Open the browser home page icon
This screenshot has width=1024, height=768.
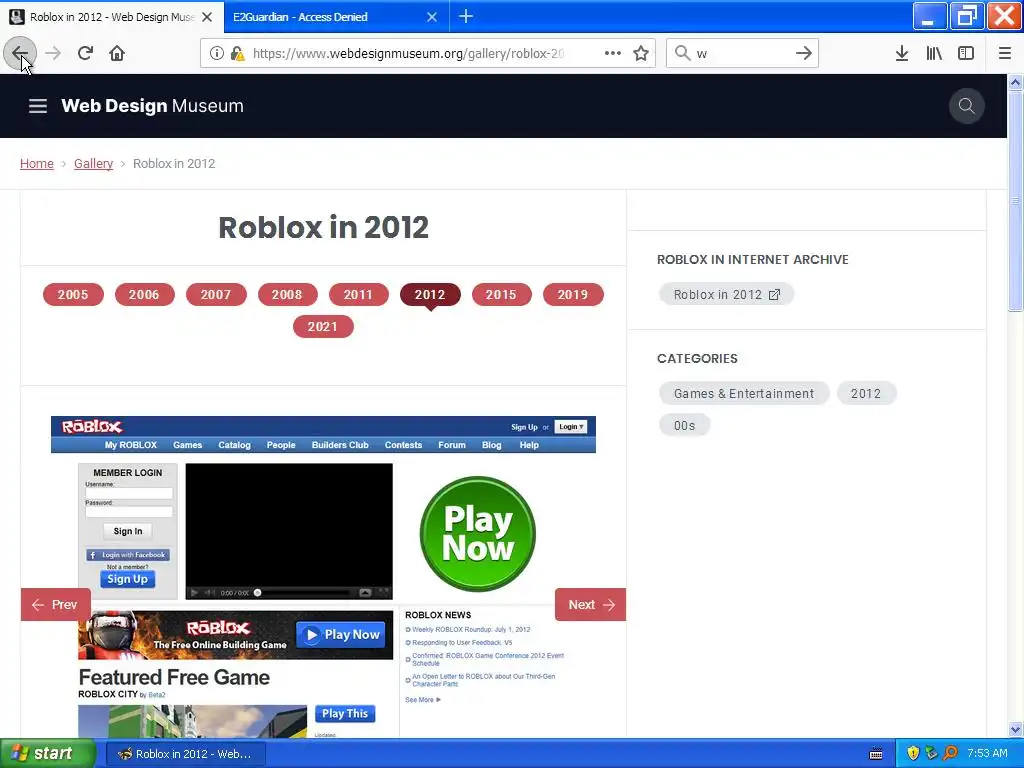(x=117, y=53)
